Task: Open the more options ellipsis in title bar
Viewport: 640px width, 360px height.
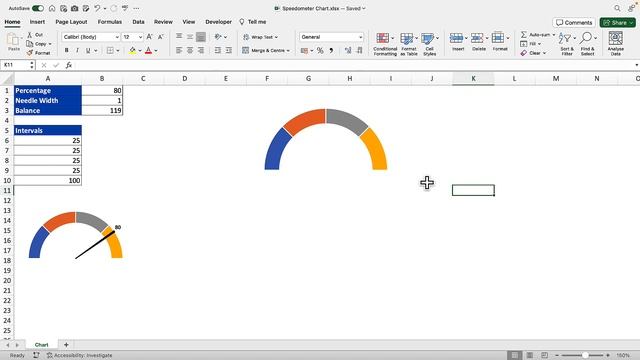Action: coord(136,8)
